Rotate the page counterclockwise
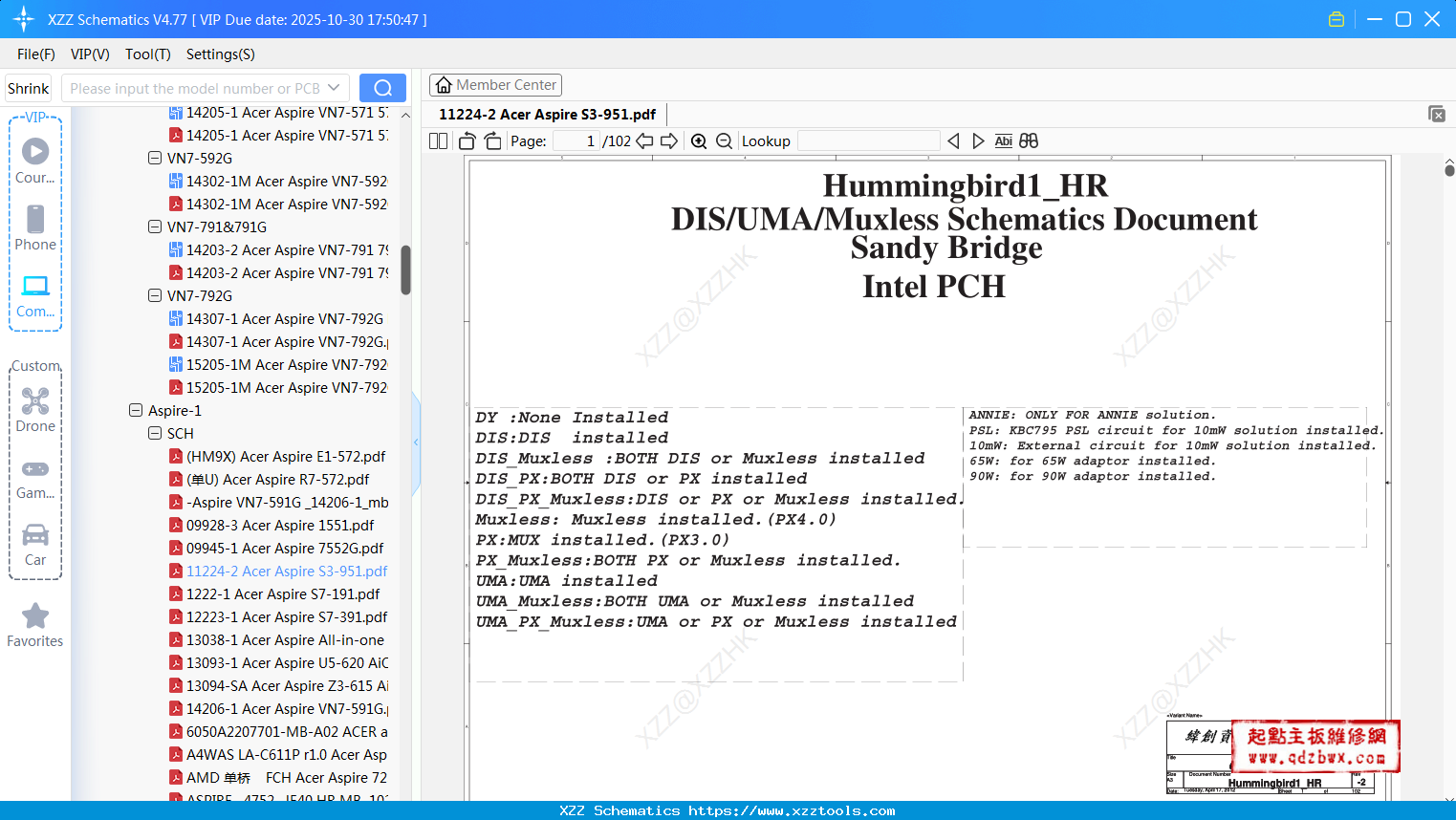This screenshot has width=1456, height=820. tap(467, 141)
